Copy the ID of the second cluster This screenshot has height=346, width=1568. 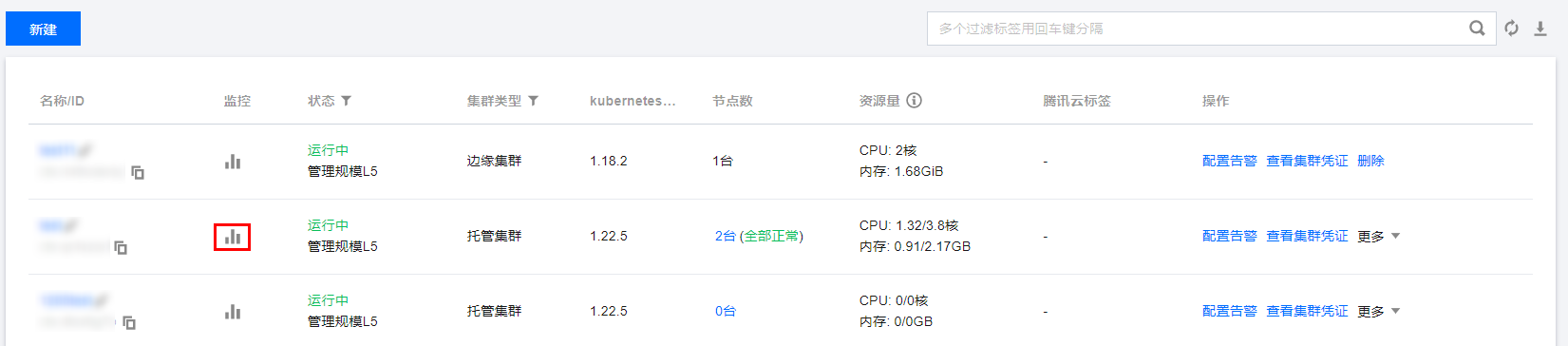pyautogui.click(x=121, y=248)
